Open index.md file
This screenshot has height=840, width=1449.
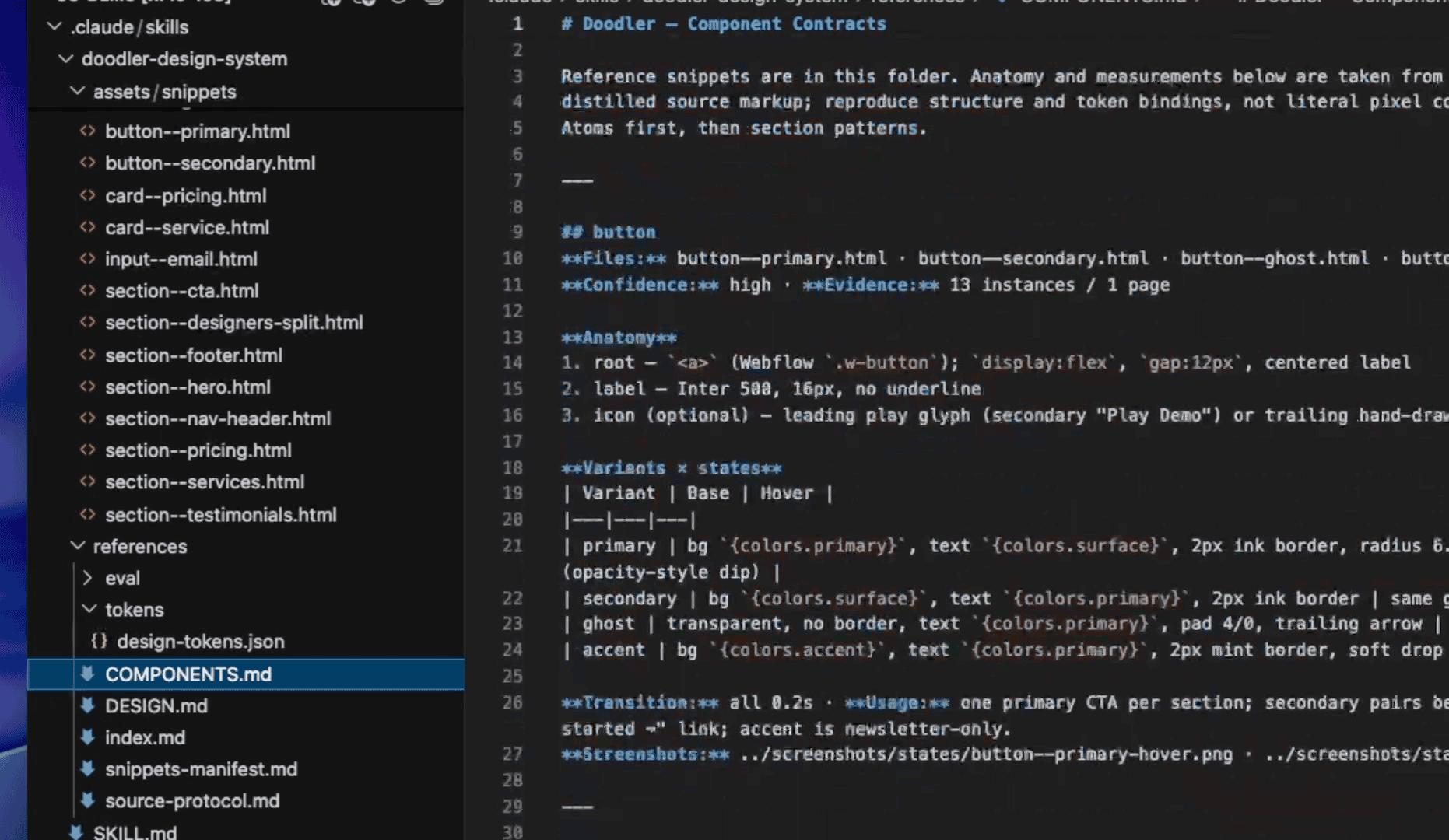click(145, 737)
